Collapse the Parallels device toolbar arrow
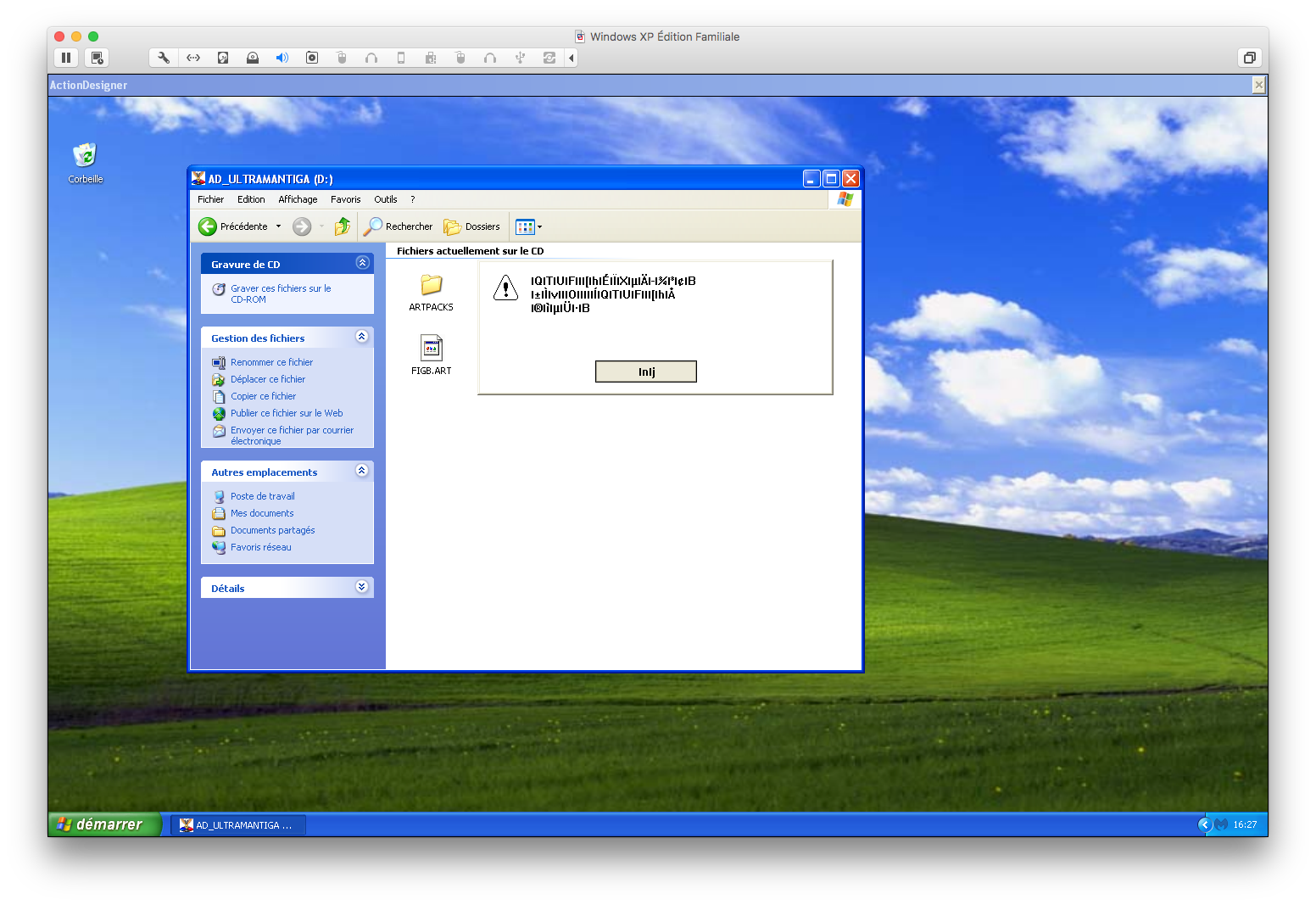This screenshot has width=1316, height=905. pos(572,58)
